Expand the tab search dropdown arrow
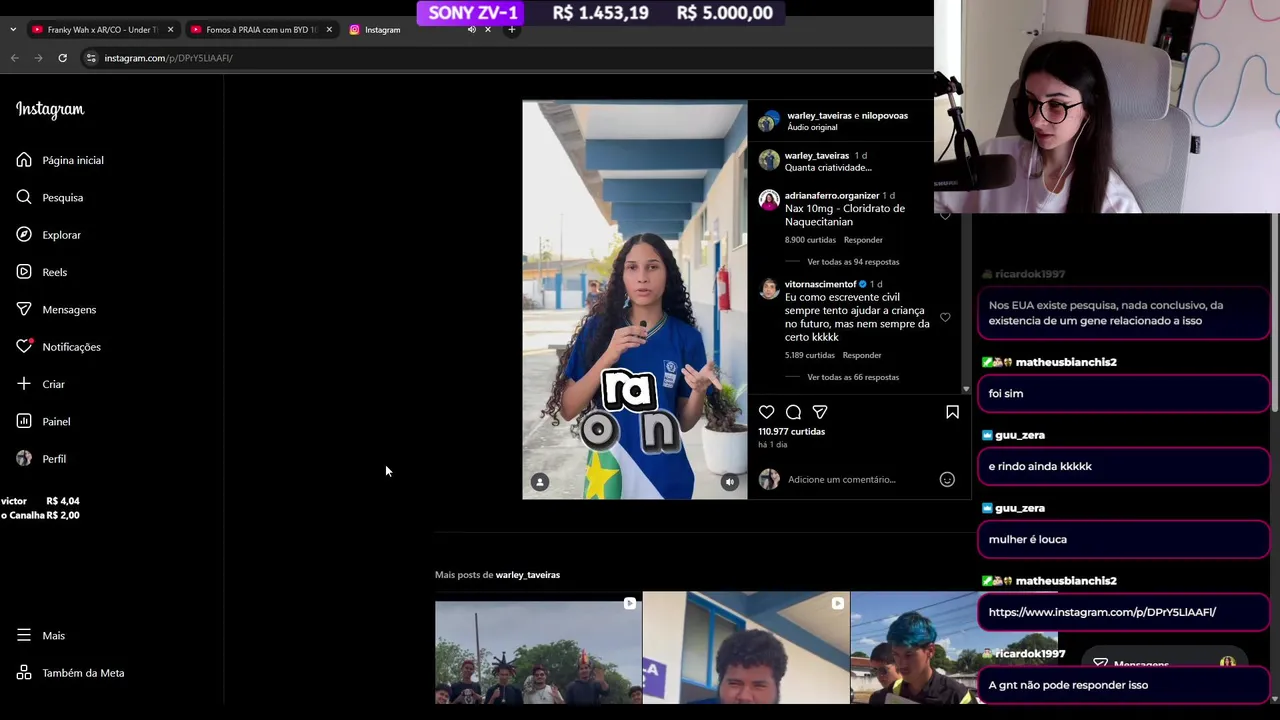This screenshot has height=720, width=1280. coord(13,30)
